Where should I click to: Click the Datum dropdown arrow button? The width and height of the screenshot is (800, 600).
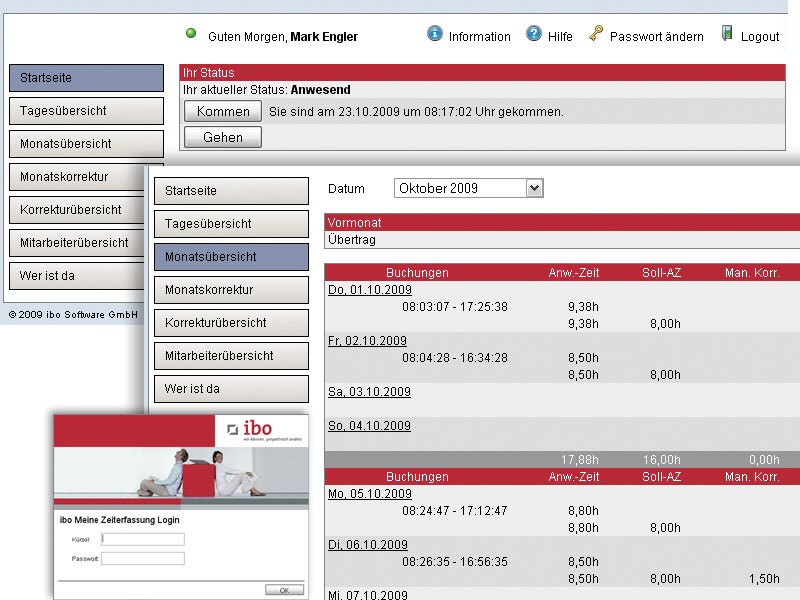click(x=534, y=188)
